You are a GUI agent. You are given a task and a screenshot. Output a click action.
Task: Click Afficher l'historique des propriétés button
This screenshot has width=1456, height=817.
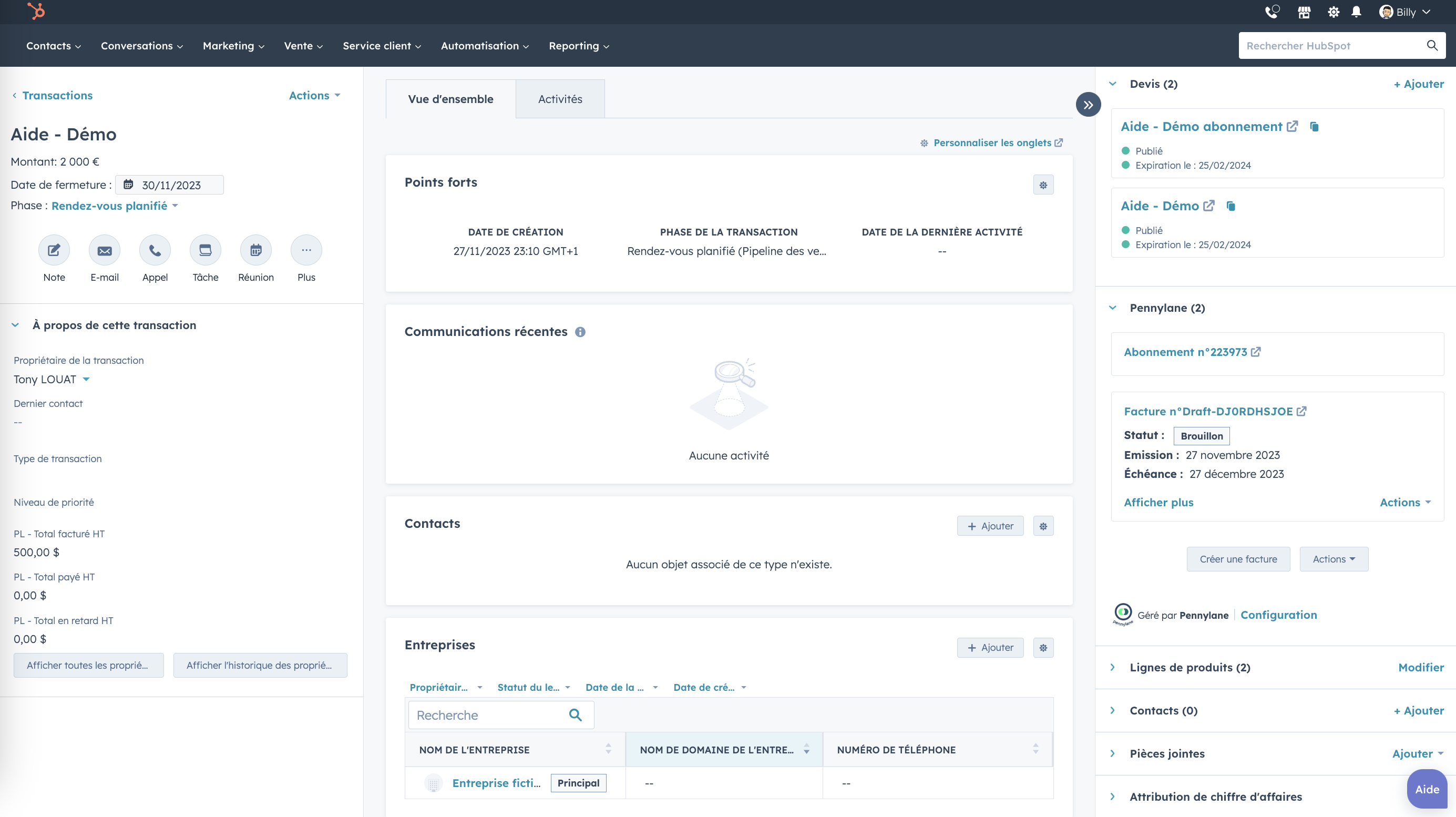pos(260,666)
